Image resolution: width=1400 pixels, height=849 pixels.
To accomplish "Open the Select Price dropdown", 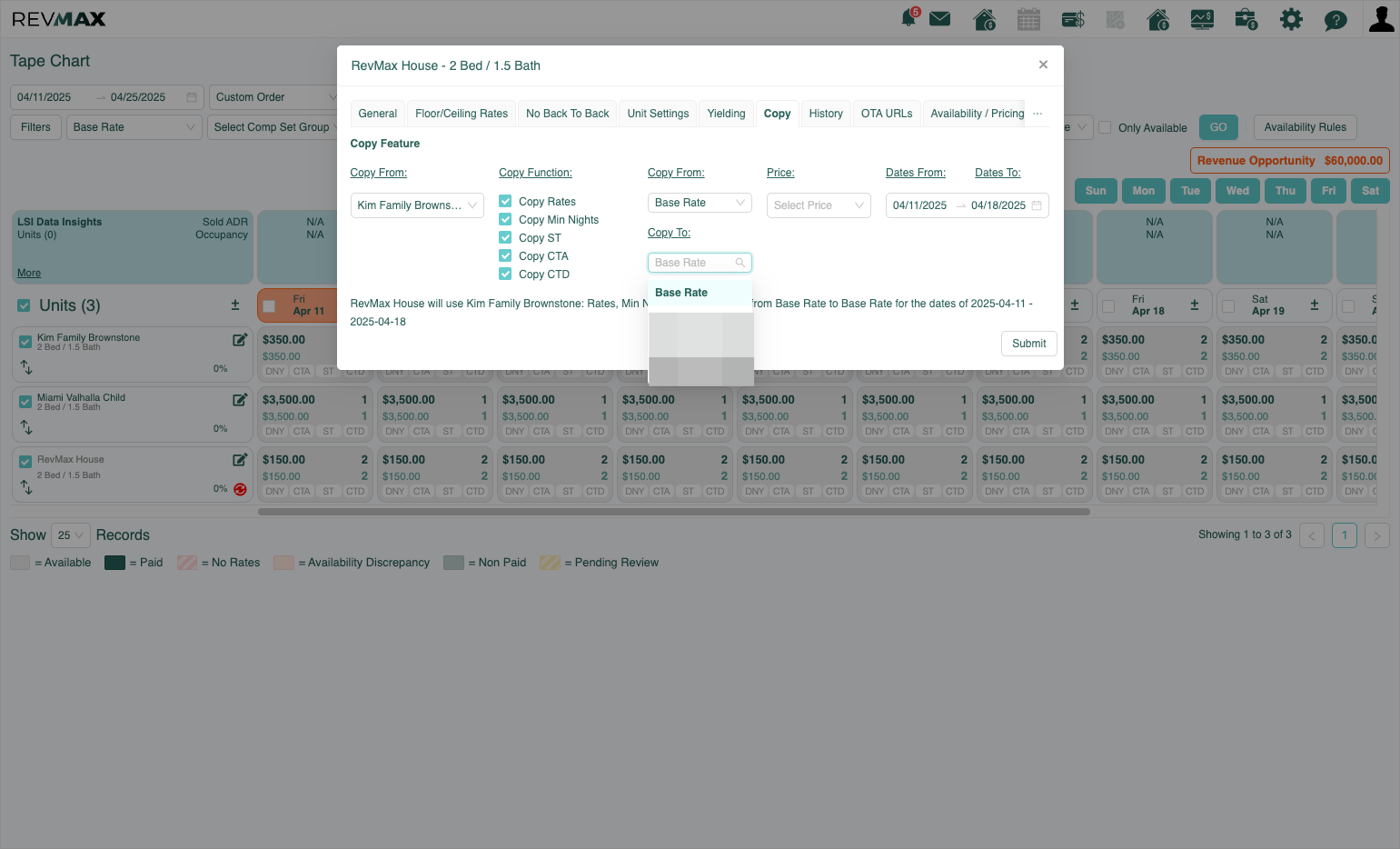I will (819, 205).
